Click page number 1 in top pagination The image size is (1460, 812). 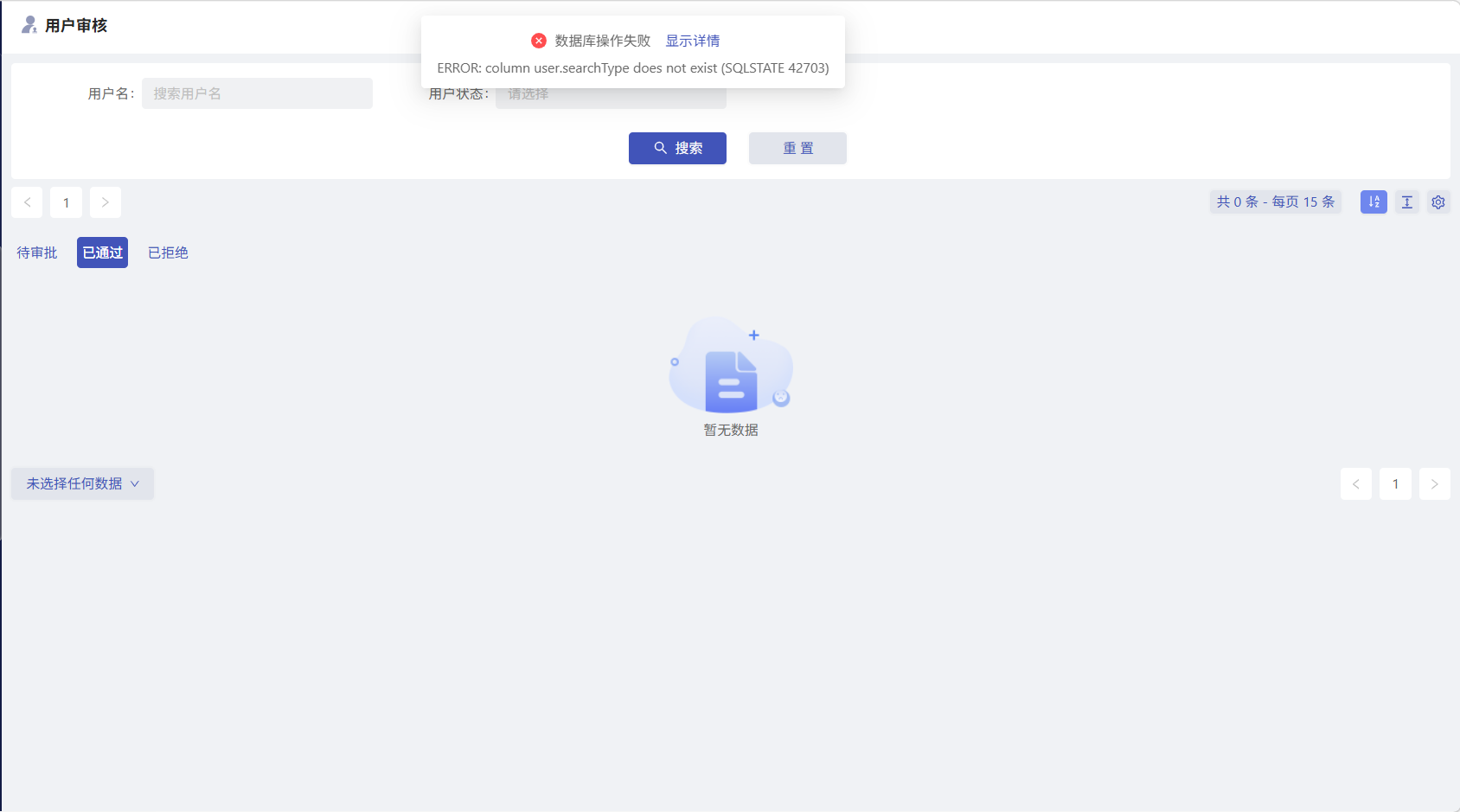click(66, 201)
